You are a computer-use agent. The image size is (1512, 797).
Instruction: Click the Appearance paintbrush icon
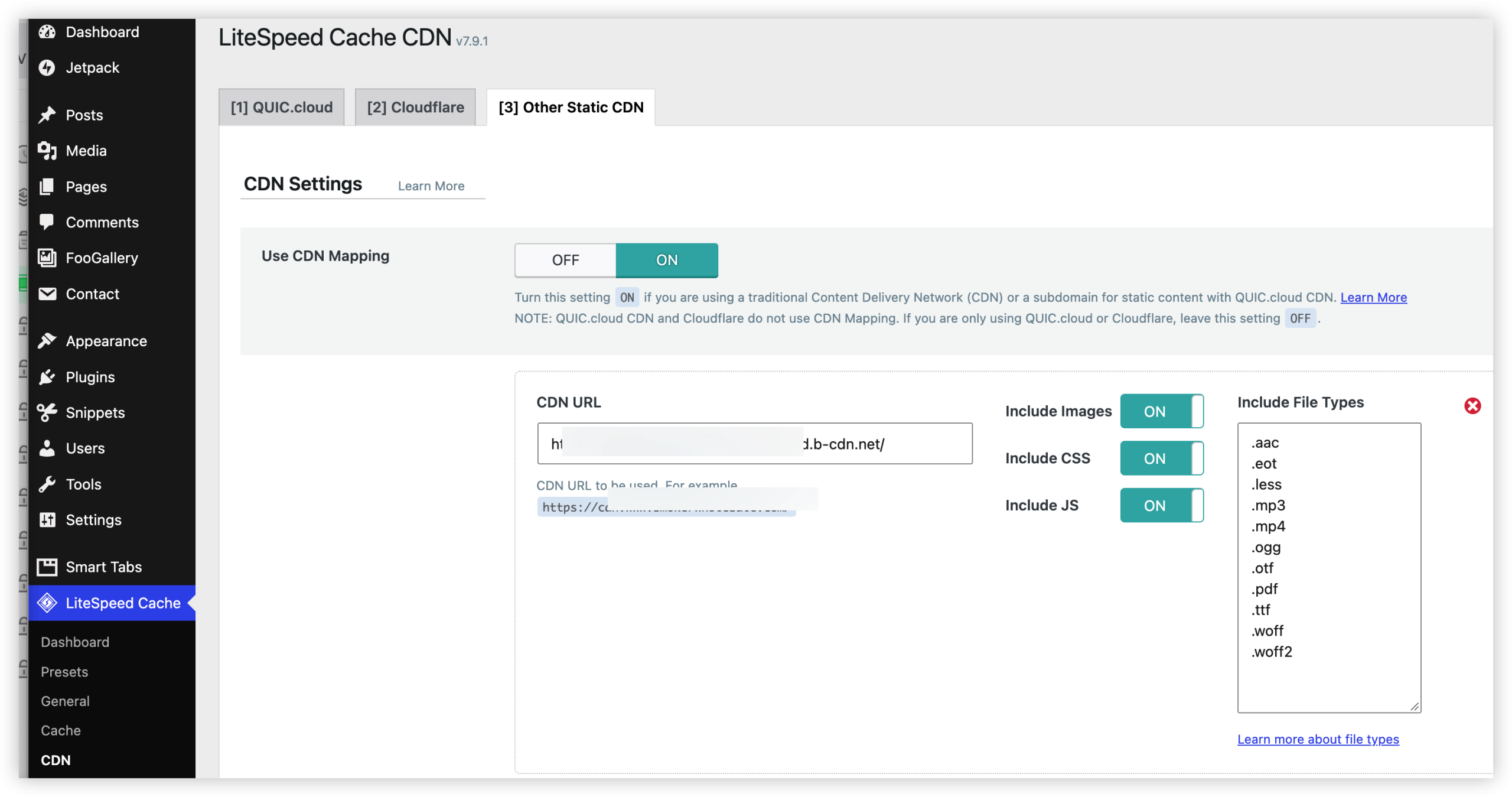(x=47, y=341)
